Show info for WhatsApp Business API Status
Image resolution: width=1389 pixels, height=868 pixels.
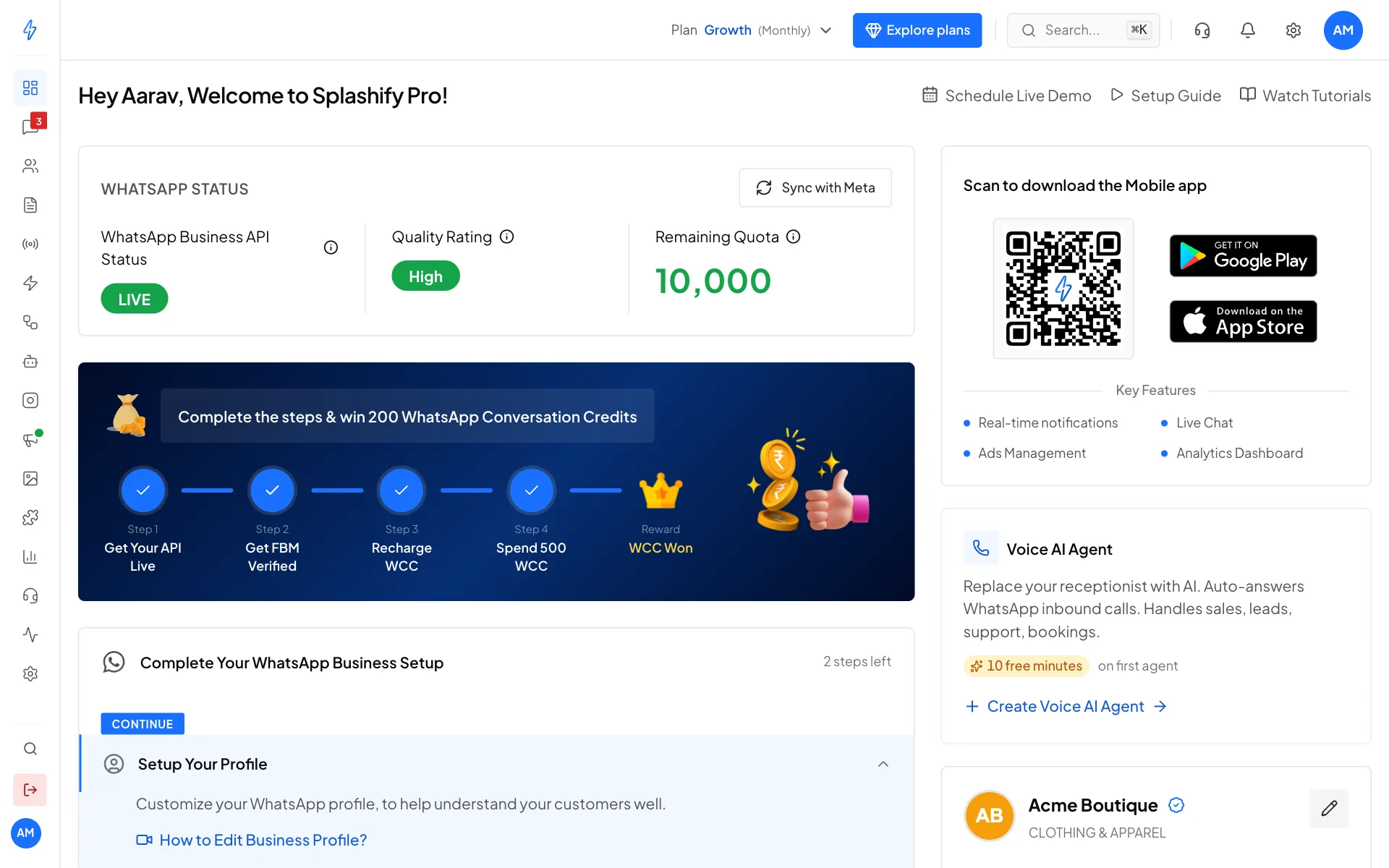point(331,247)
